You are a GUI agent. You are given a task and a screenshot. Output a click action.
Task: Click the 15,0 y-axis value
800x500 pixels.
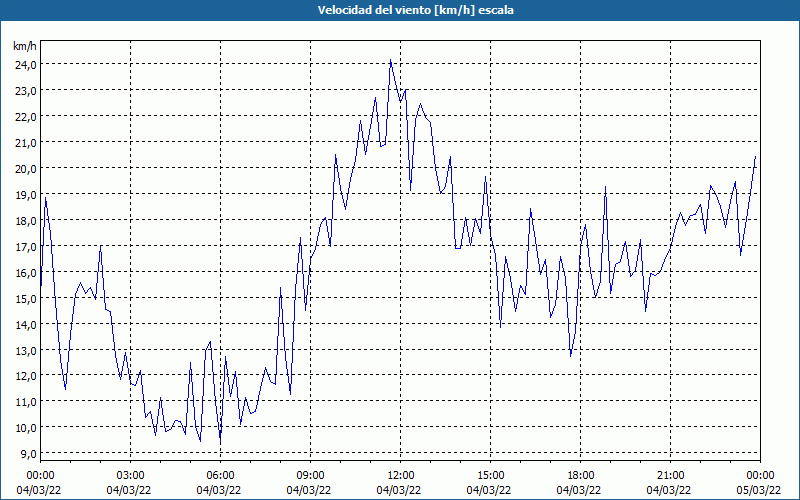click(x=26, y=298)
